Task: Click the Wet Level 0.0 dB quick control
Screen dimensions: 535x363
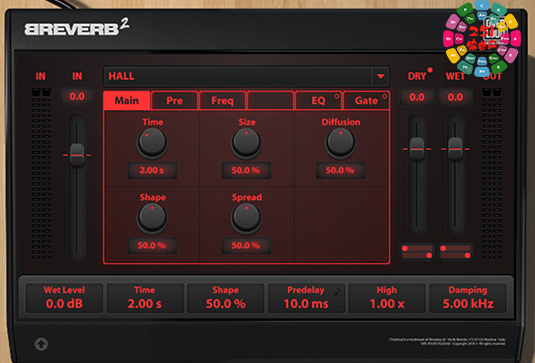Action: pyautogui.click(x=64, y=298)
